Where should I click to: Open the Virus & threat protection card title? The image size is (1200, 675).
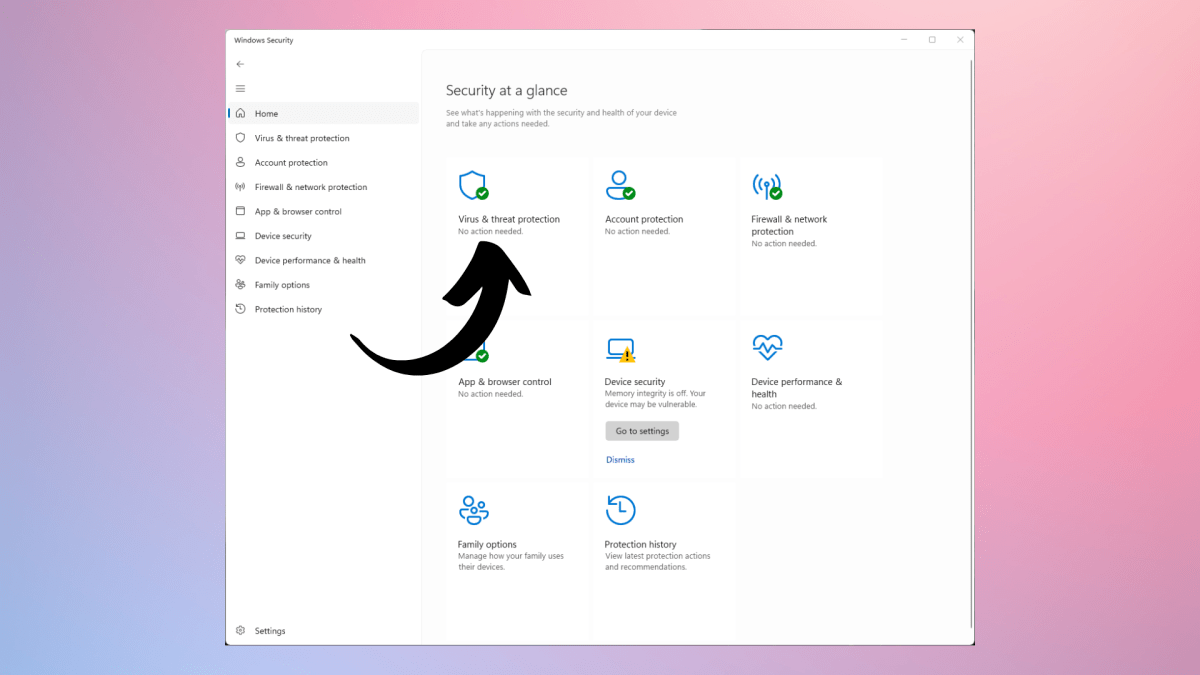click(x=509, y=219)
